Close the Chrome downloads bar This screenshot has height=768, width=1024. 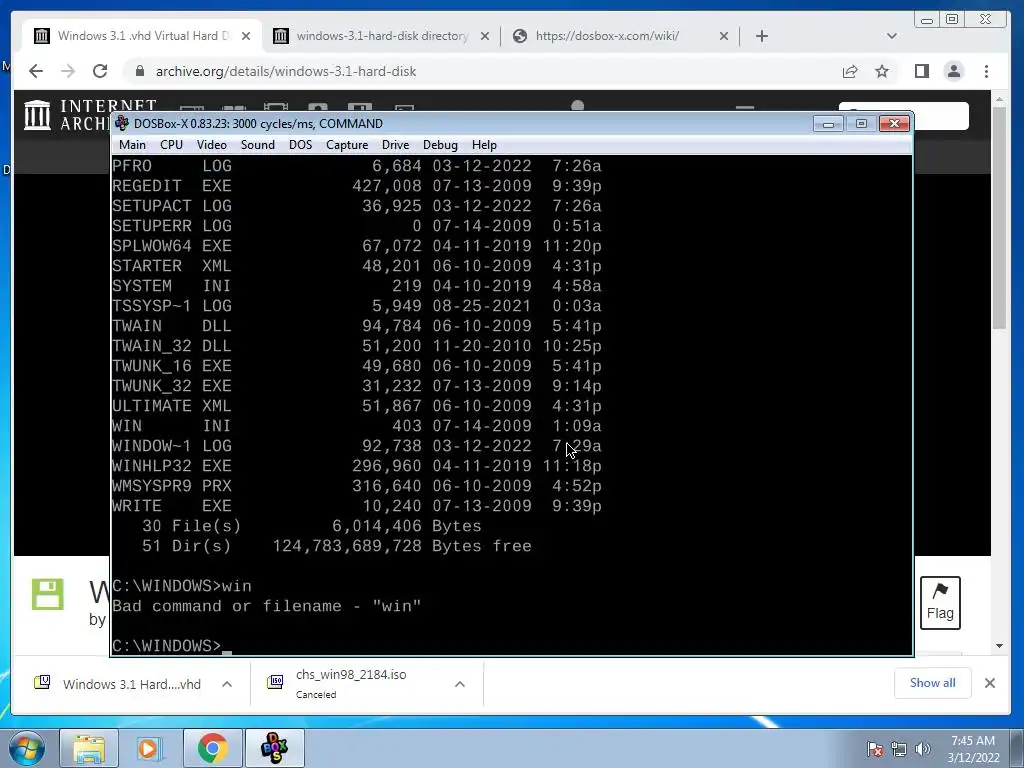[x=989, y=683]
